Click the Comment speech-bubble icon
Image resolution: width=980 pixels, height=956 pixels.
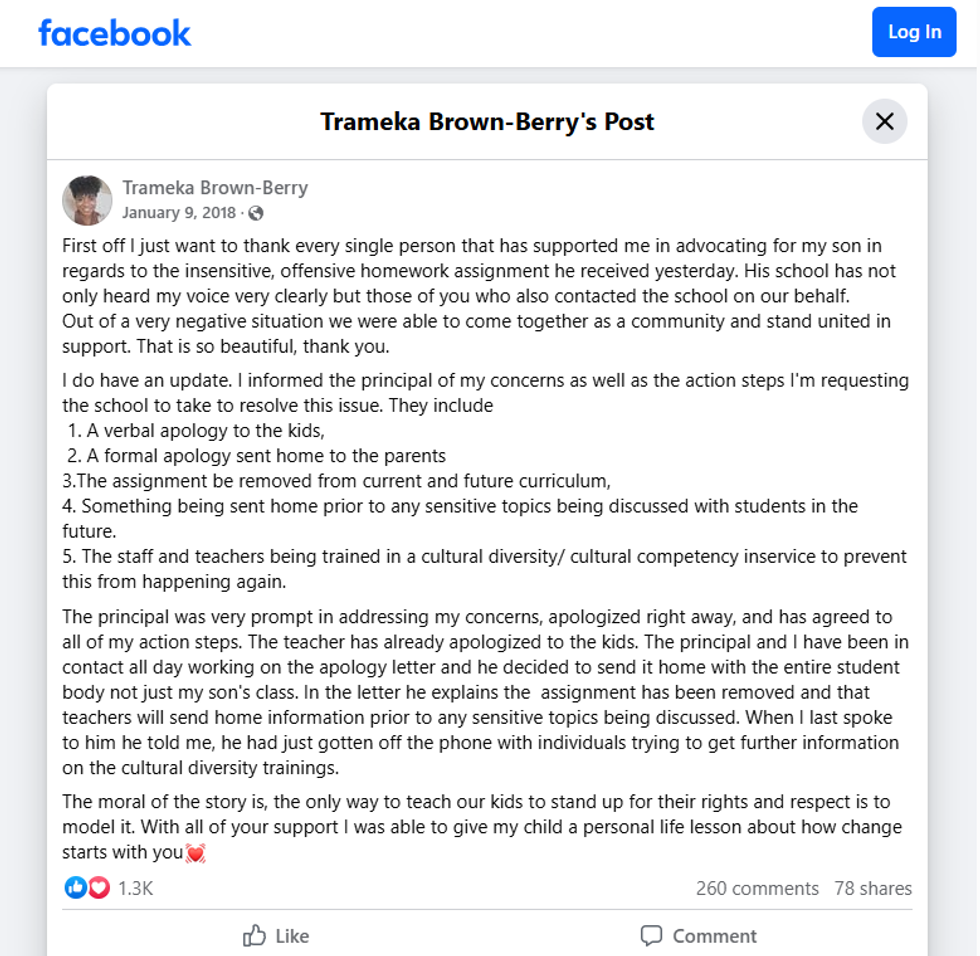[x=651, y=935]
